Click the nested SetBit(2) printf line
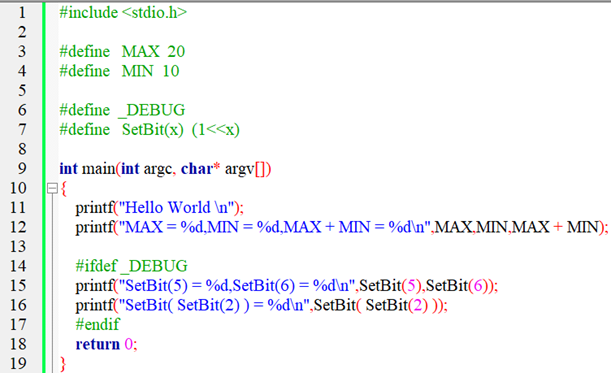 pos(261,305)
